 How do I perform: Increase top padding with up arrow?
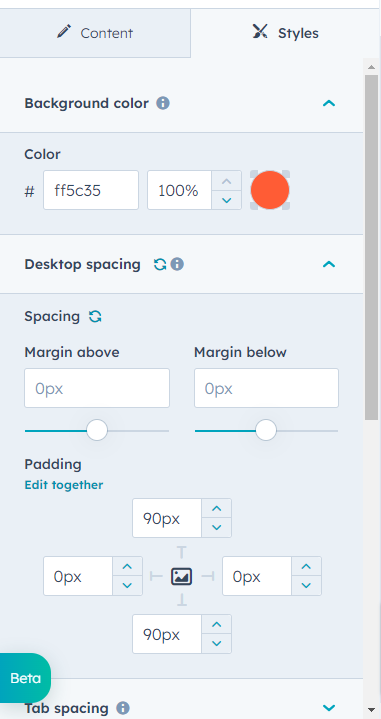point(216,509)
